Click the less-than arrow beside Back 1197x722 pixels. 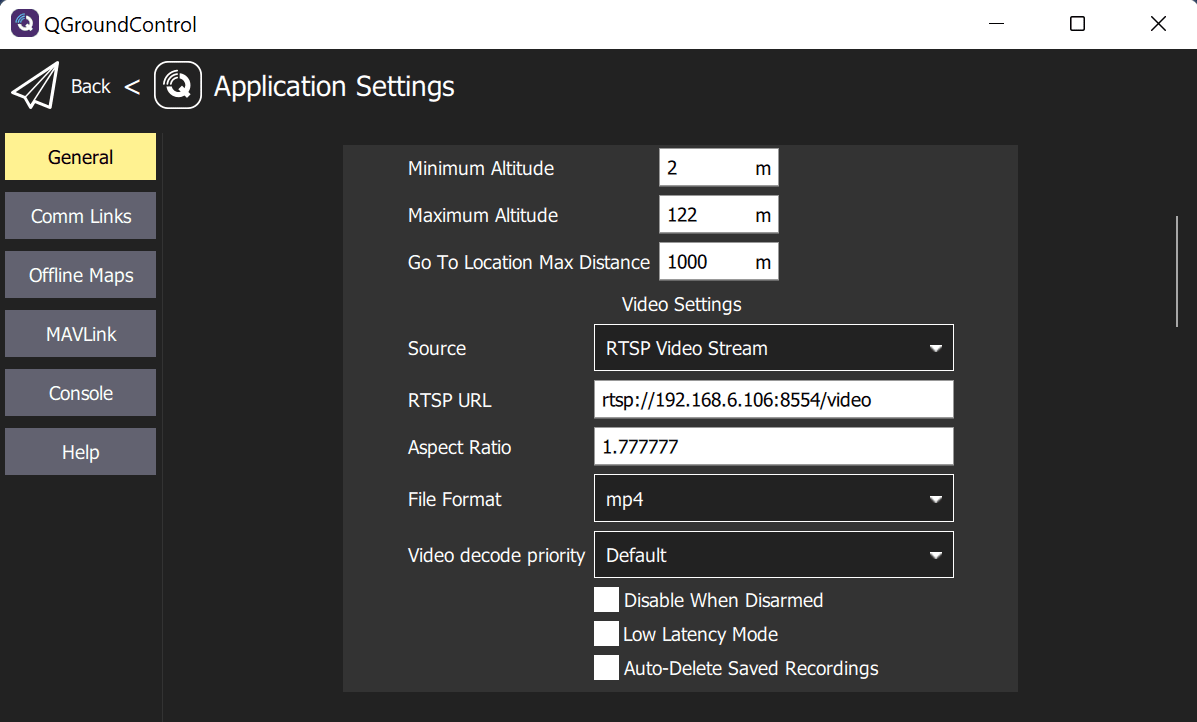132,87
